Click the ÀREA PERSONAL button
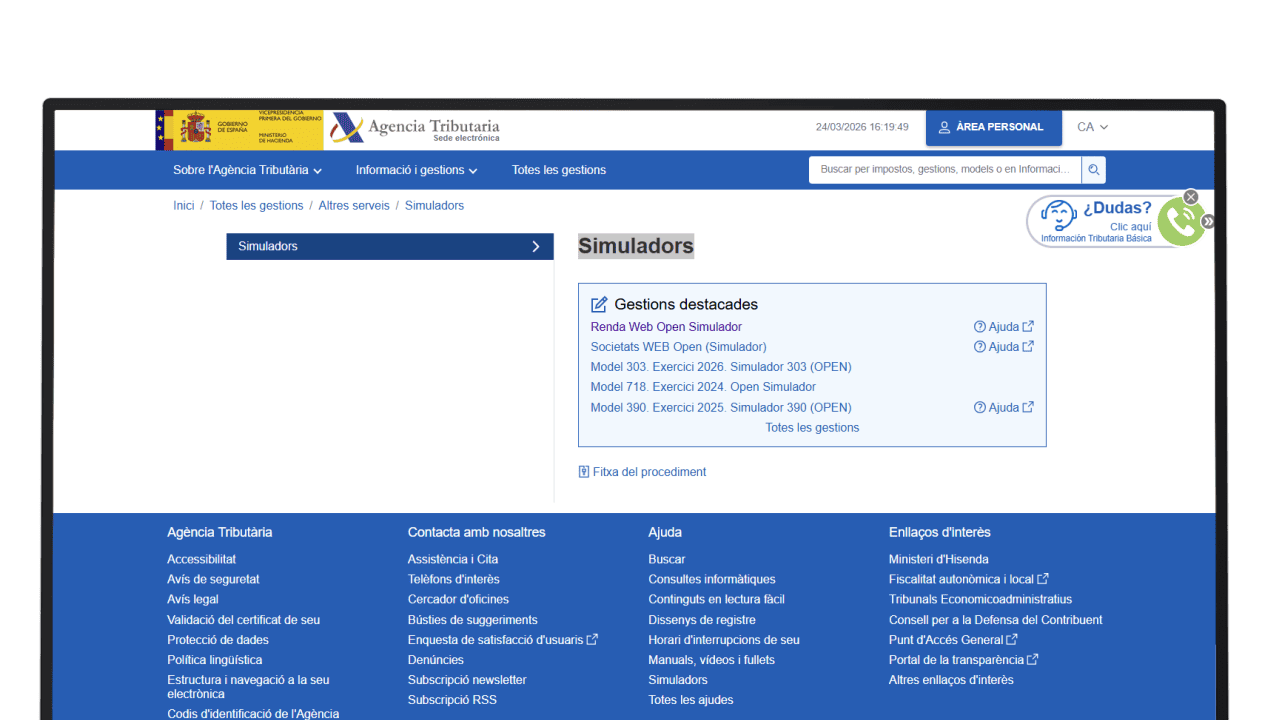1280x720 pixels. coord(993,128)
